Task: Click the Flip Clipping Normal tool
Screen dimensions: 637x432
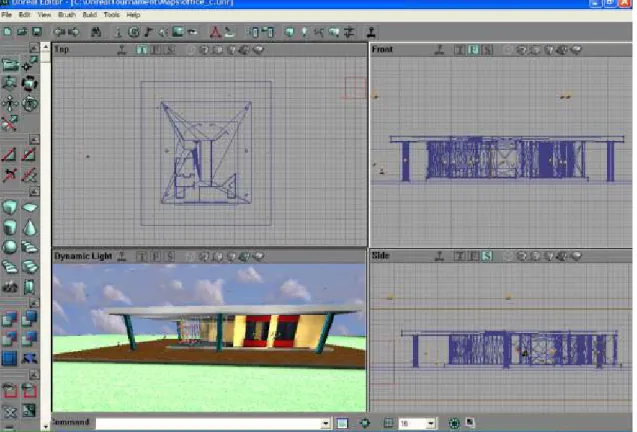Action: click(9, 175)
